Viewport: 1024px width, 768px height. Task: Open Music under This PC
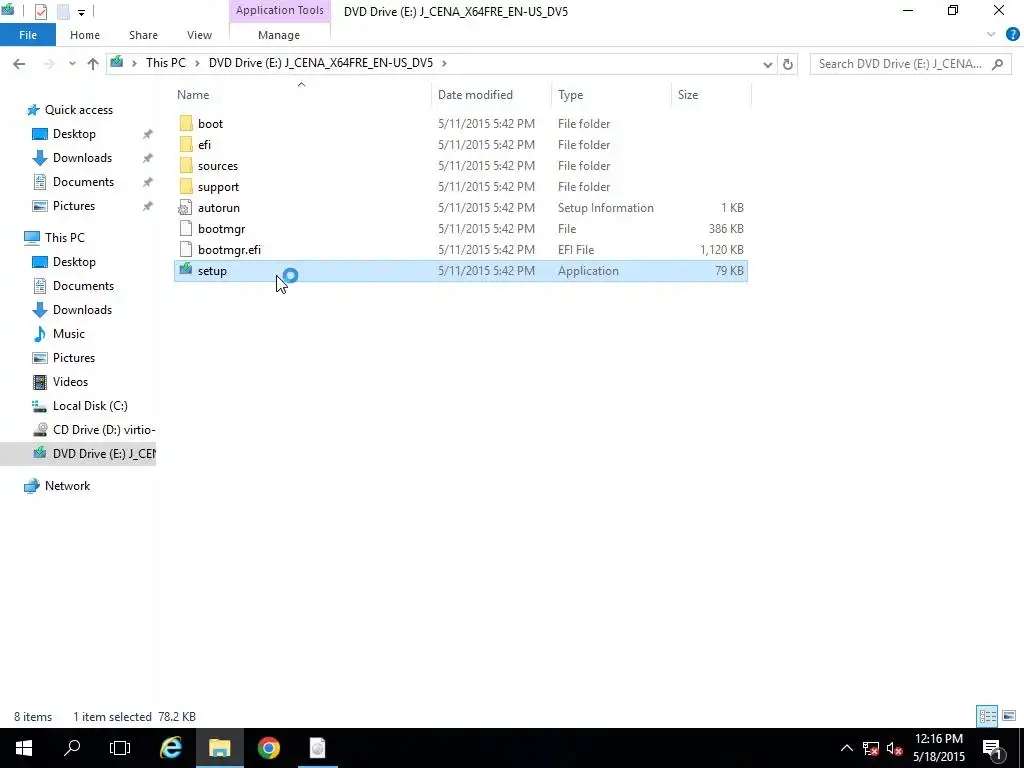pyautogui.click(x=69, y=334)
